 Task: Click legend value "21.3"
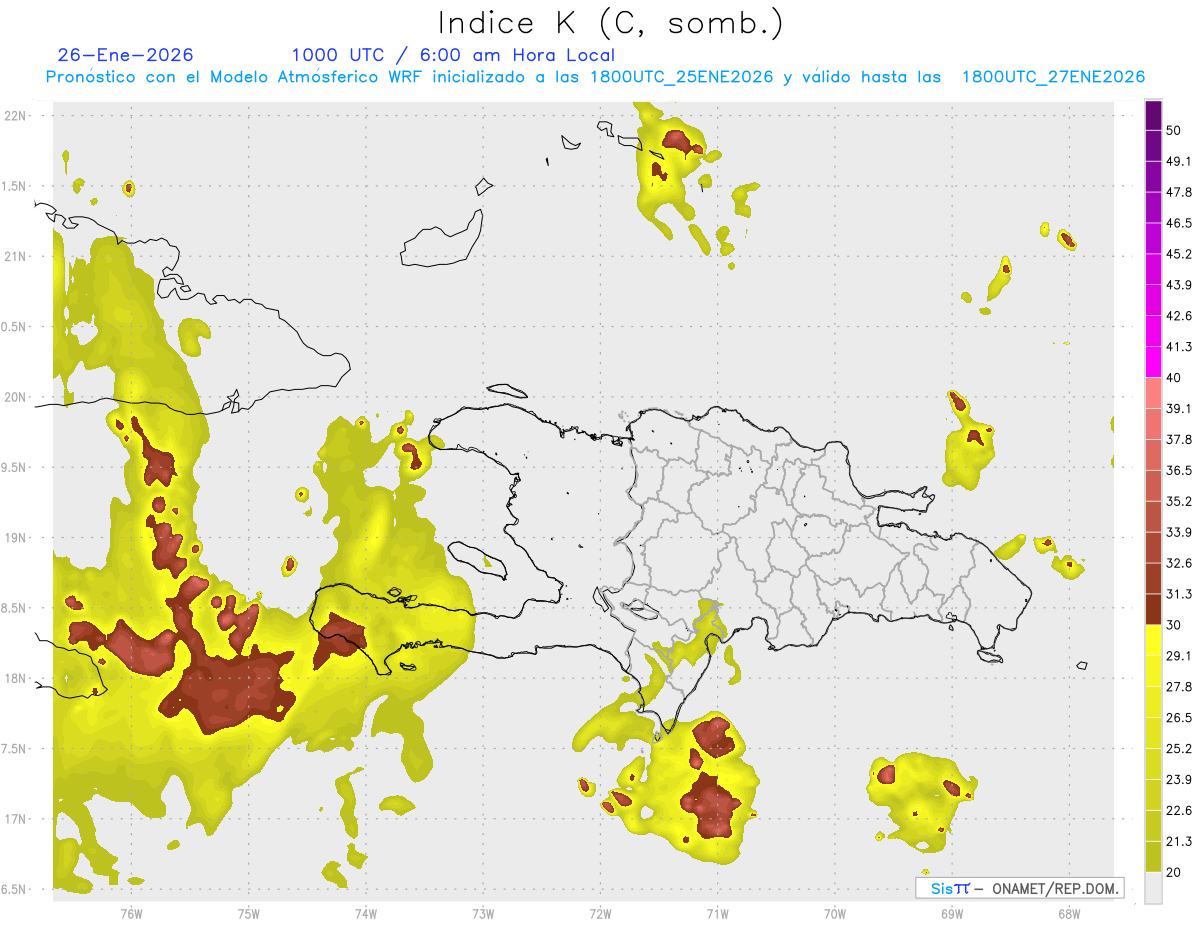1180,841
